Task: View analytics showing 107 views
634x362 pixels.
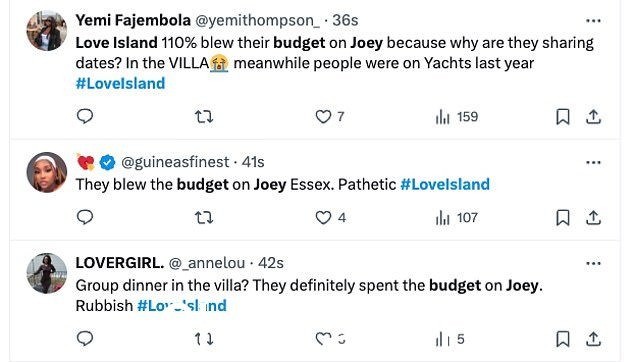Action: tap(457, 218)
